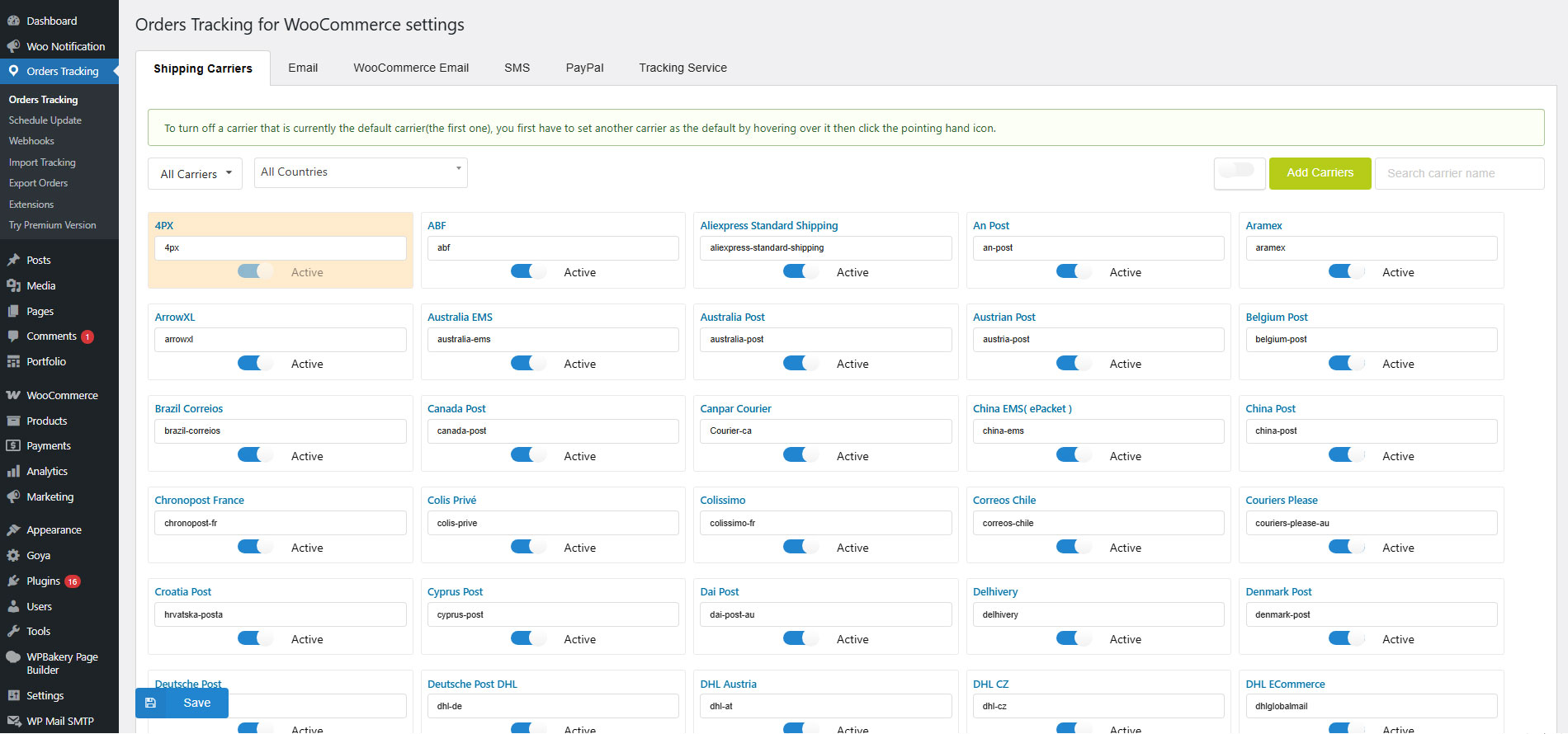Click the Pages icon in sidebar
The height and width of the screenshot is (734, 1568).
(x=13, y=311)
